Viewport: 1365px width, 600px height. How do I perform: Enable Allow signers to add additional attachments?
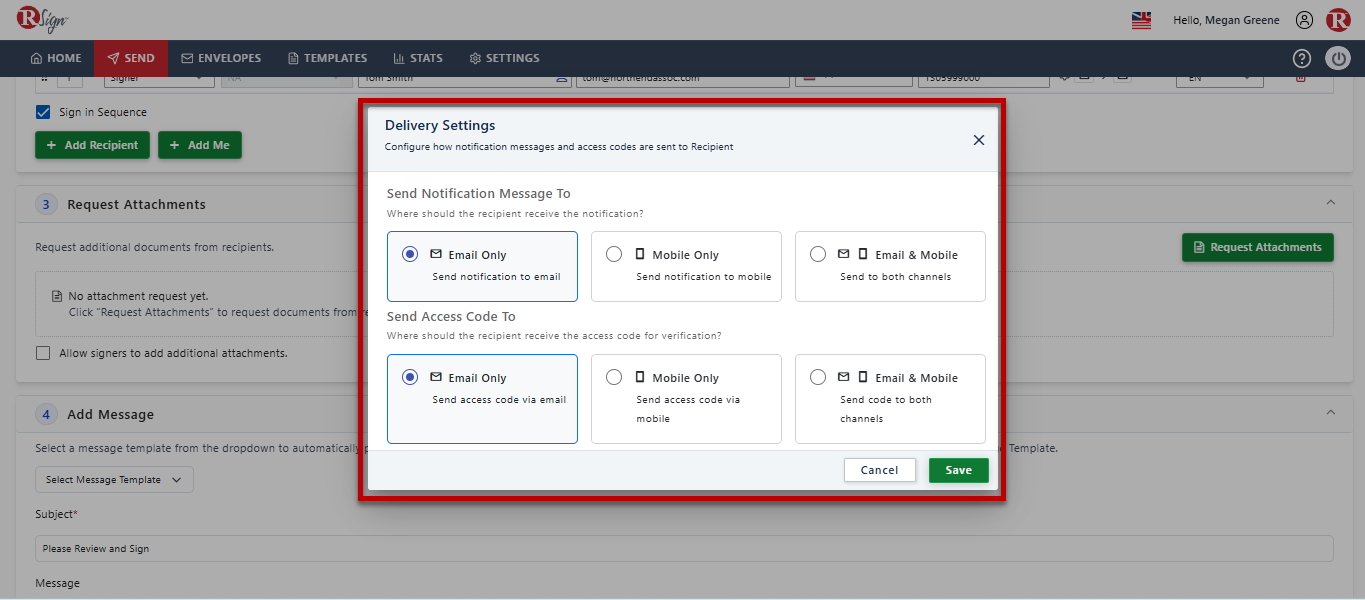point(43,353)
